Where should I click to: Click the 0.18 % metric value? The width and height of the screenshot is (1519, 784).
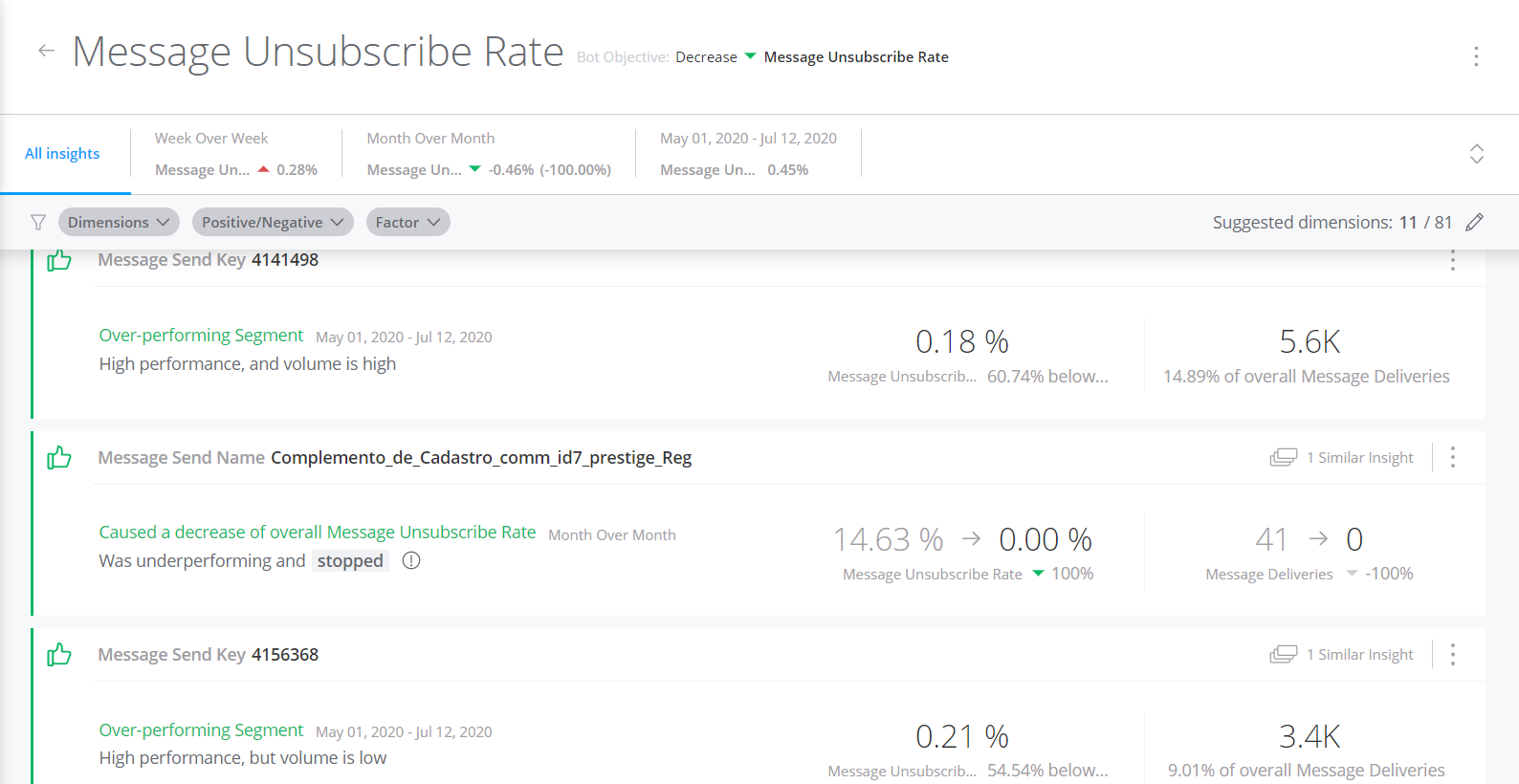coord(962,341)
